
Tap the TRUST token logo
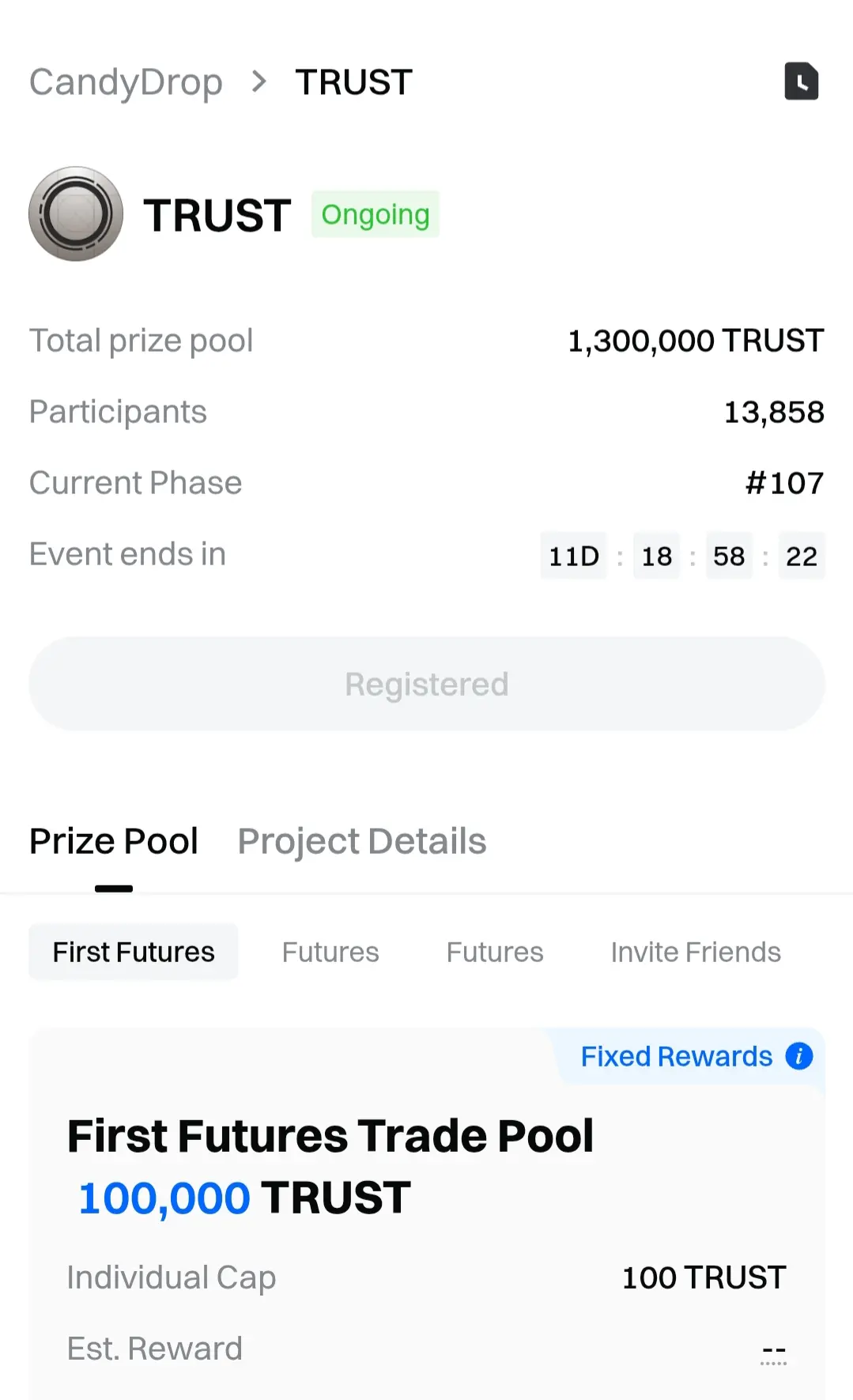(x=76, y=213)
